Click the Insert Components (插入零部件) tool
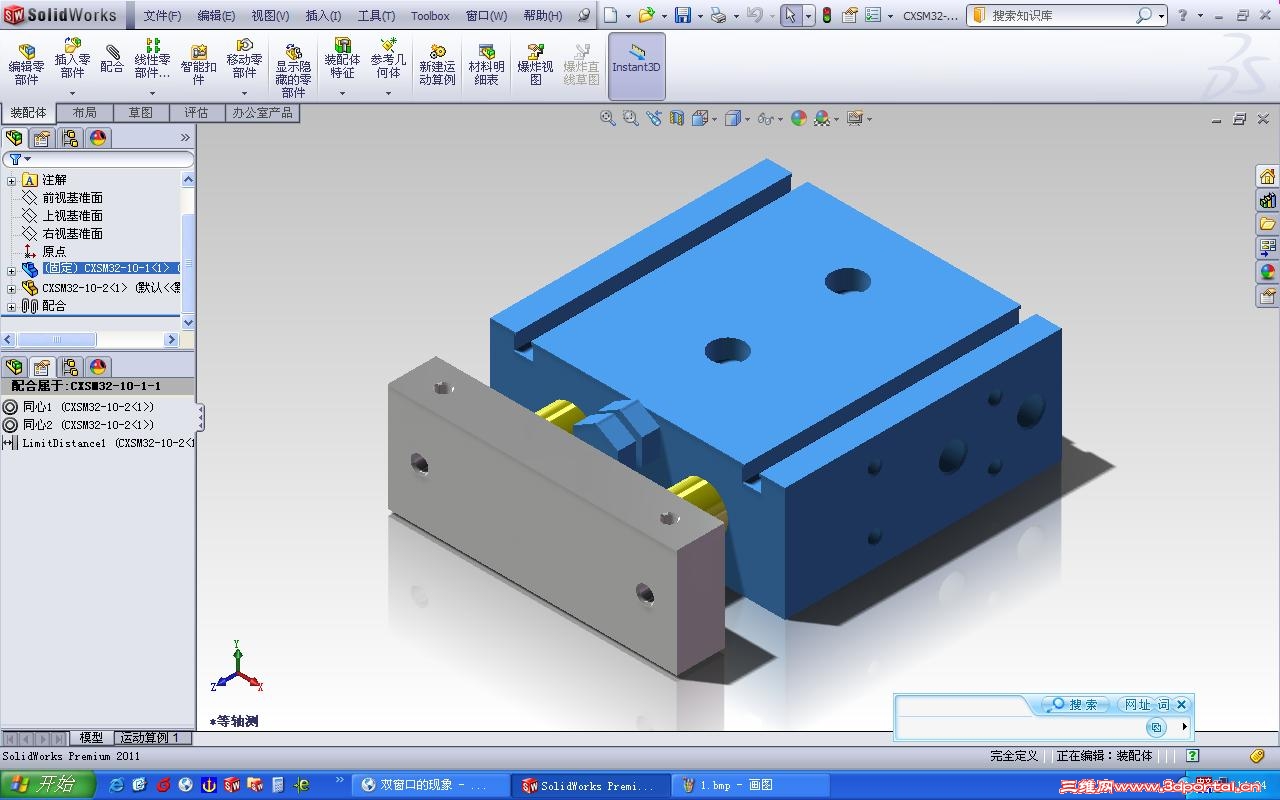The width and height of the screenshot is (1280, 800). [72, 60]
